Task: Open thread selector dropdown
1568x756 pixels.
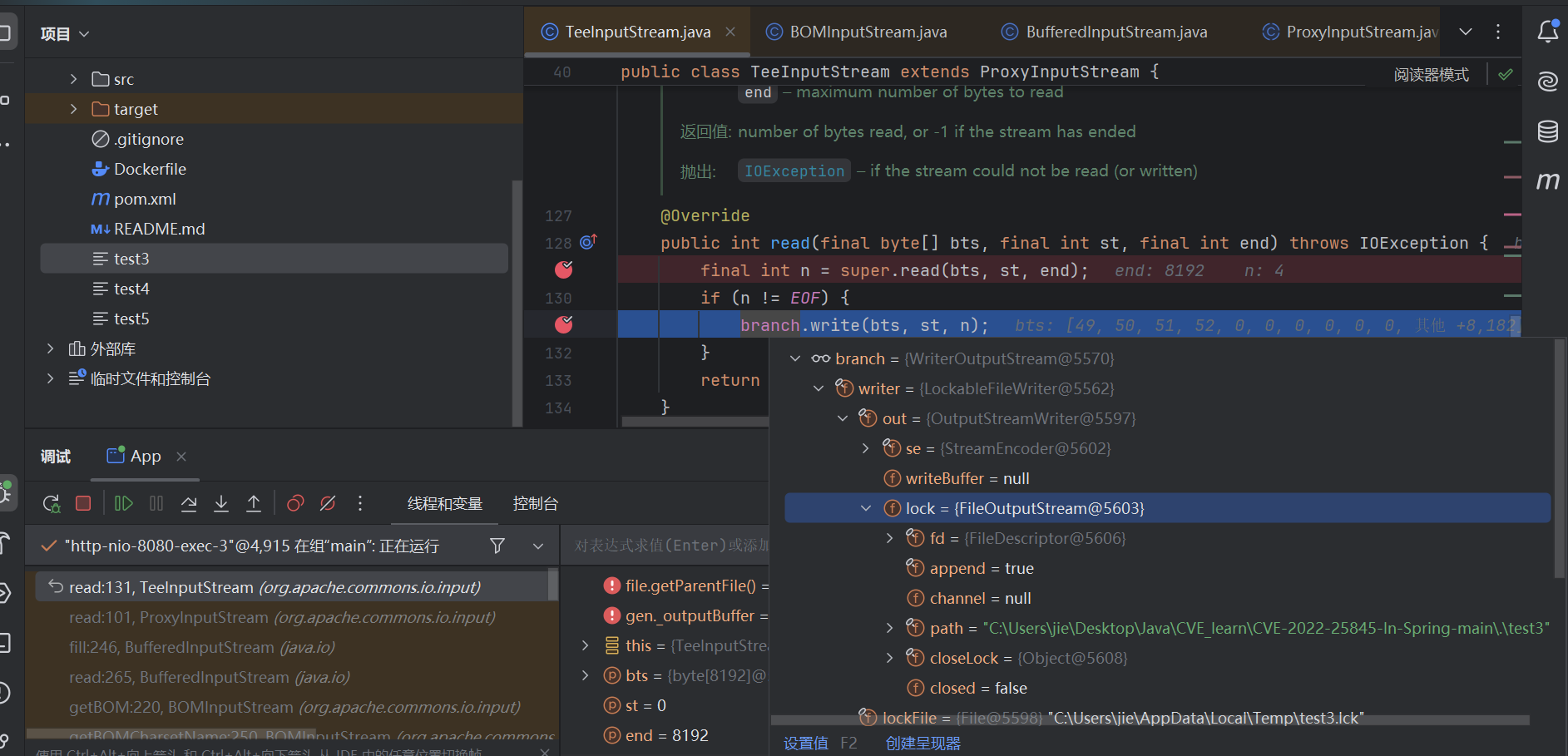Action: (538, 546)
